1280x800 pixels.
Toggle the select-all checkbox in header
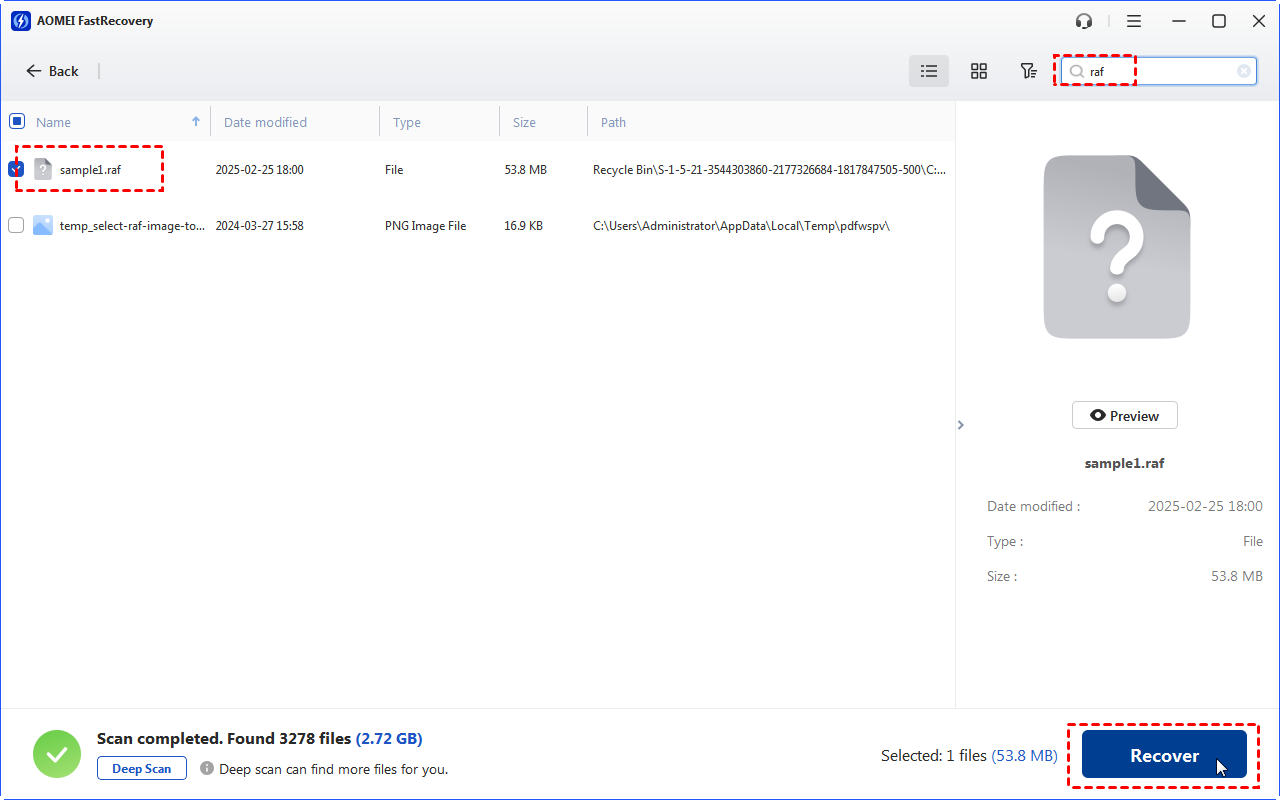[x=17, y=121]
